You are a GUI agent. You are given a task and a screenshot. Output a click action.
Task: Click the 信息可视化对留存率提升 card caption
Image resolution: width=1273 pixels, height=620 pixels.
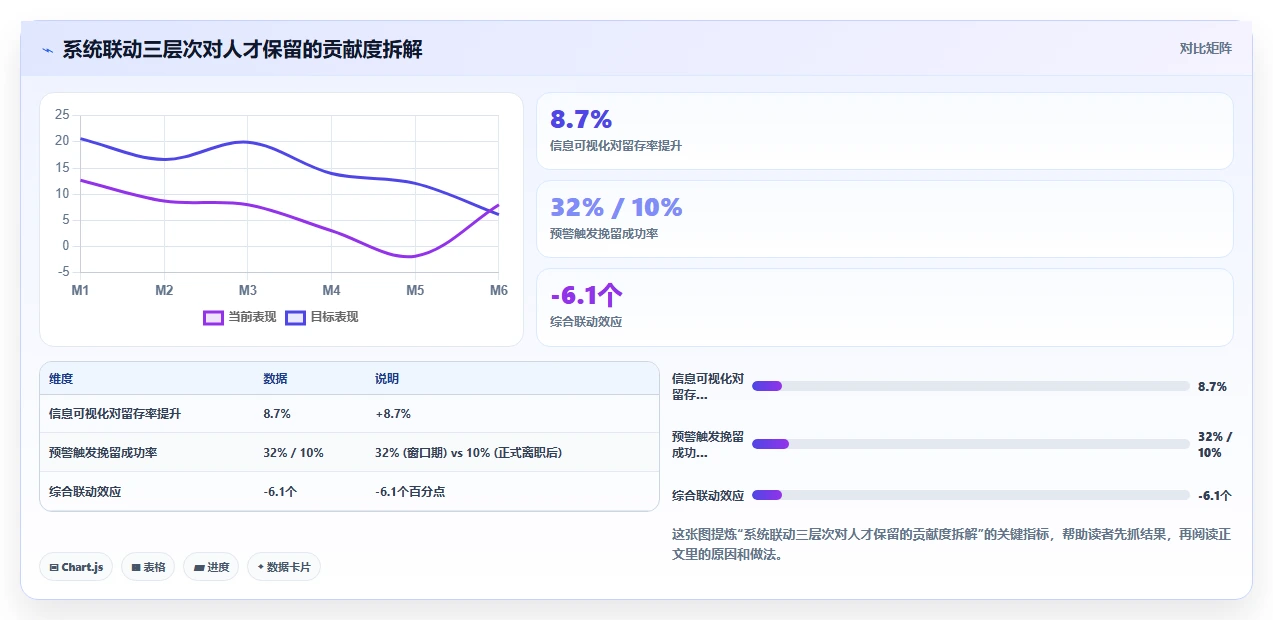coord(616,146)
